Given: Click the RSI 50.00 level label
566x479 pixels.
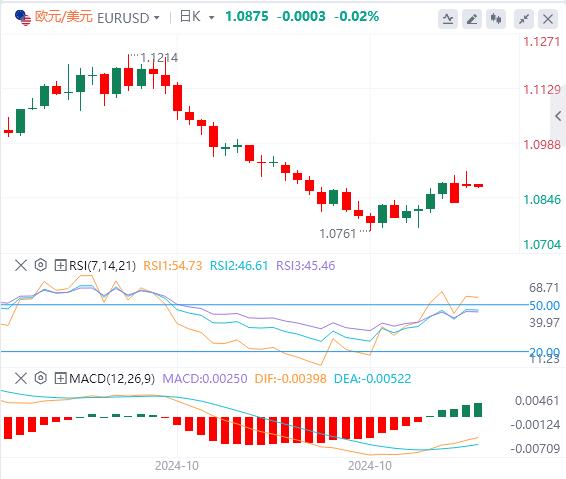Looking at the screenshot, I should coord(544,305).
